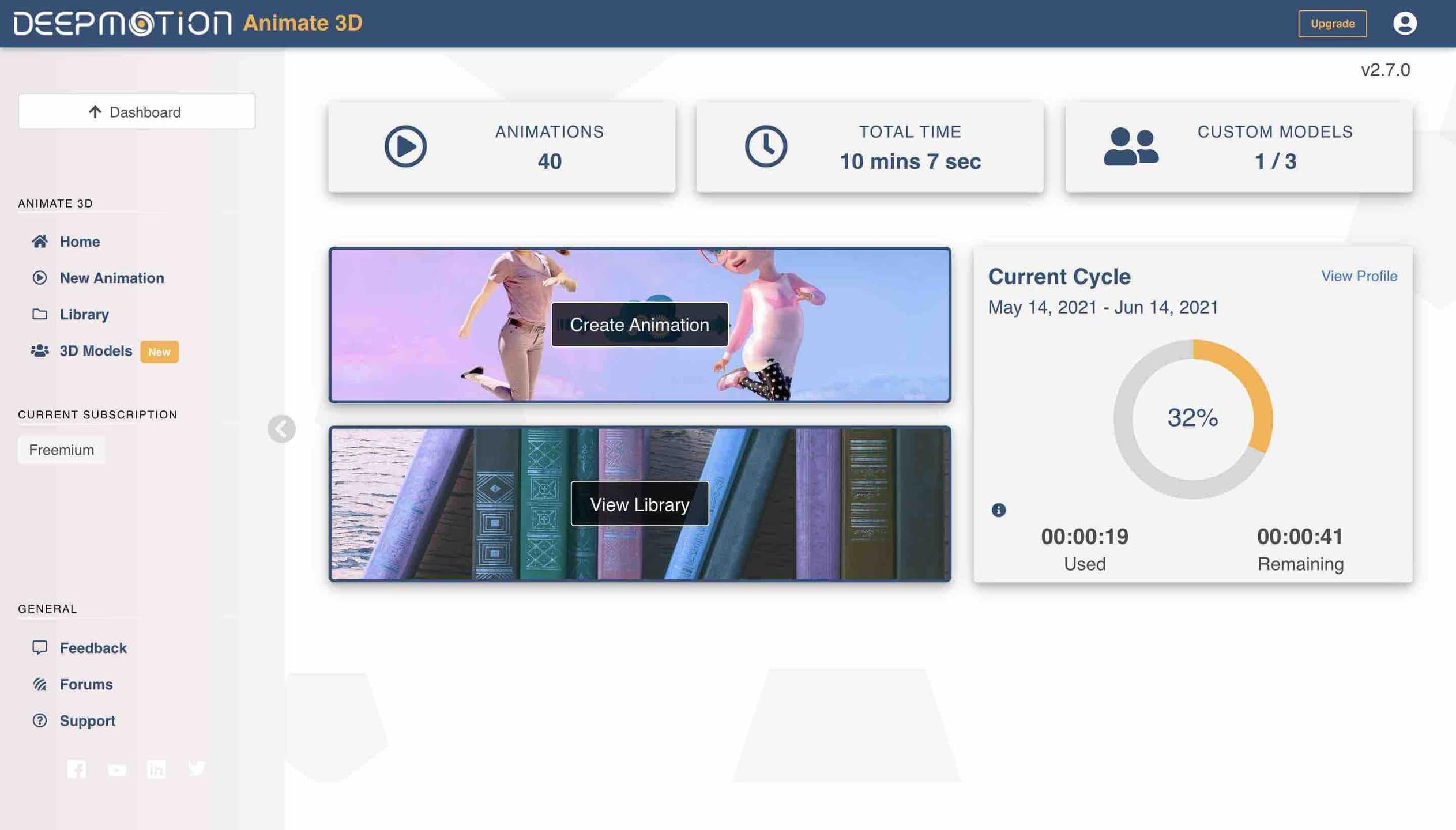This screenshot has width=1456, height=830.
Task: Click the animations count 40
Action: (550, 161)
